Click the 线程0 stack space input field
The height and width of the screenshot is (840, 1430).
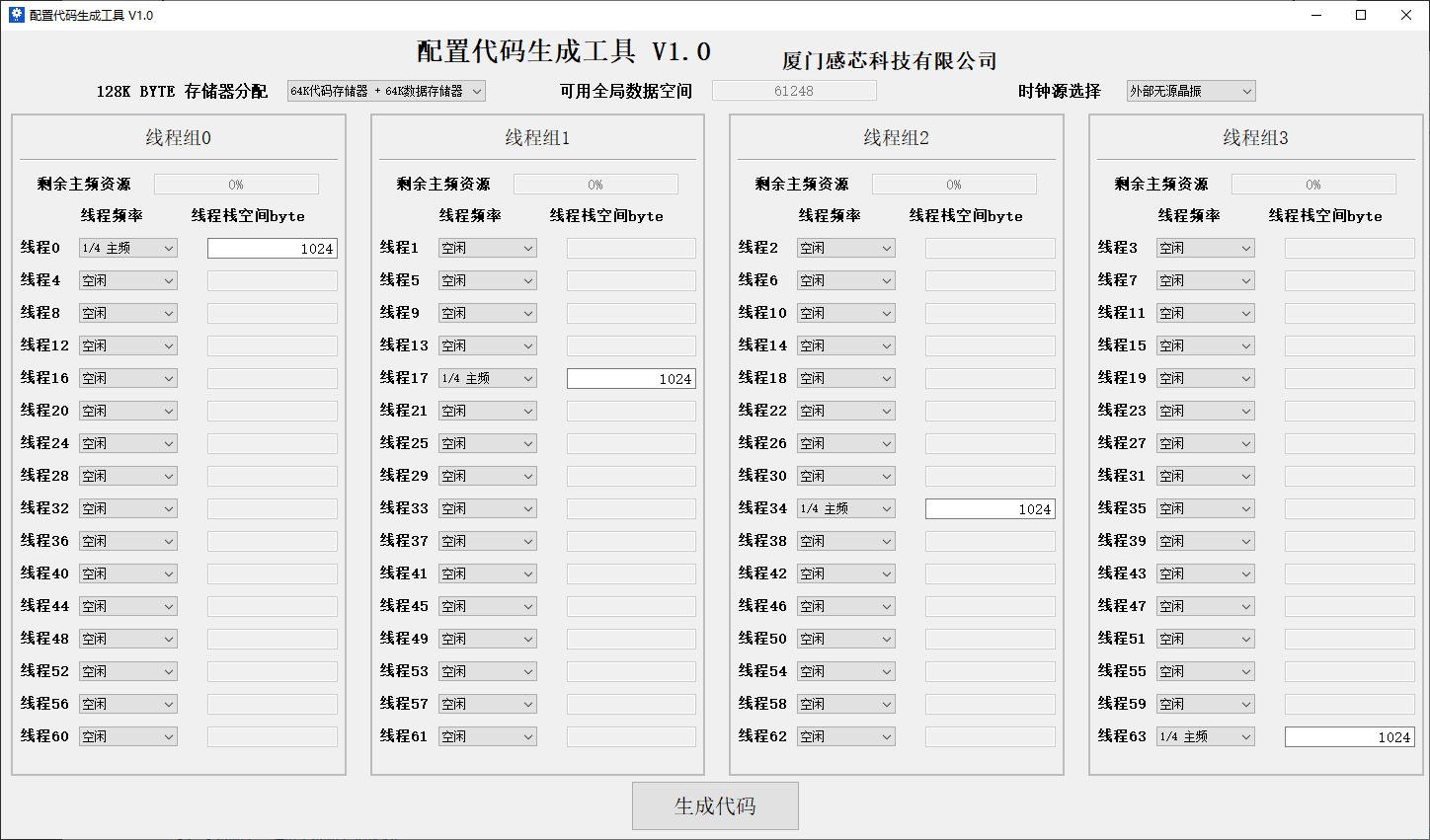click(273, 249)
